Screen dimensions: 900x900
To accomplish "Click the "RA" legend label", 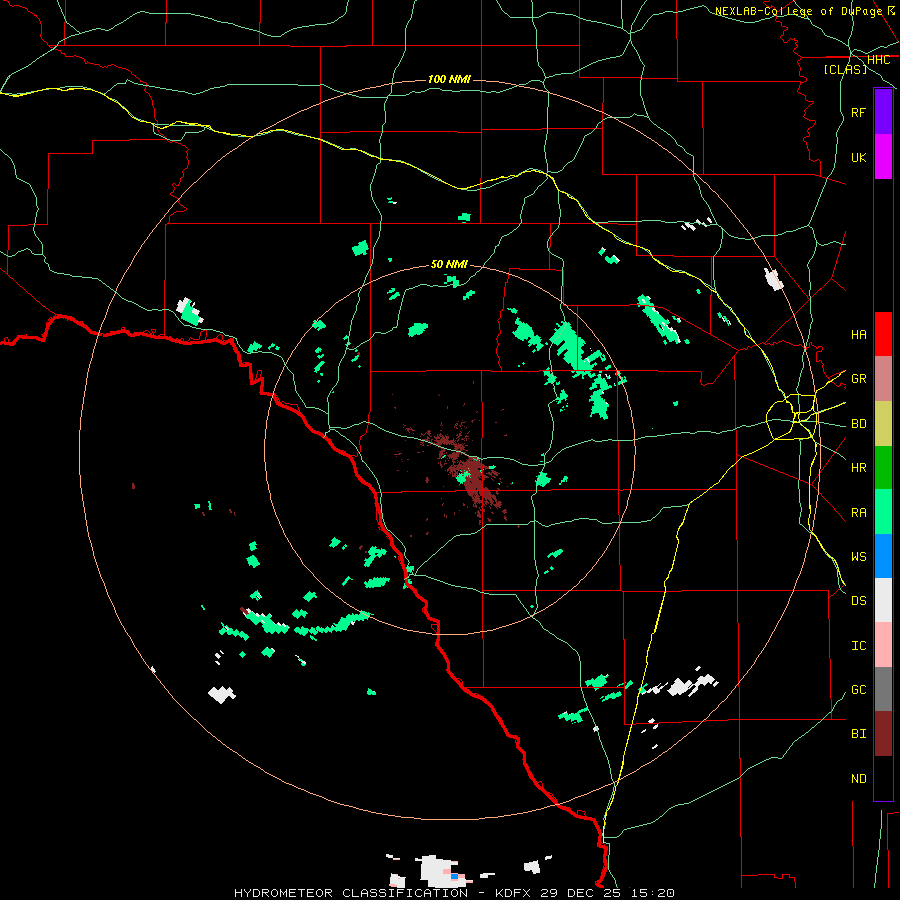I will point(859,513).
